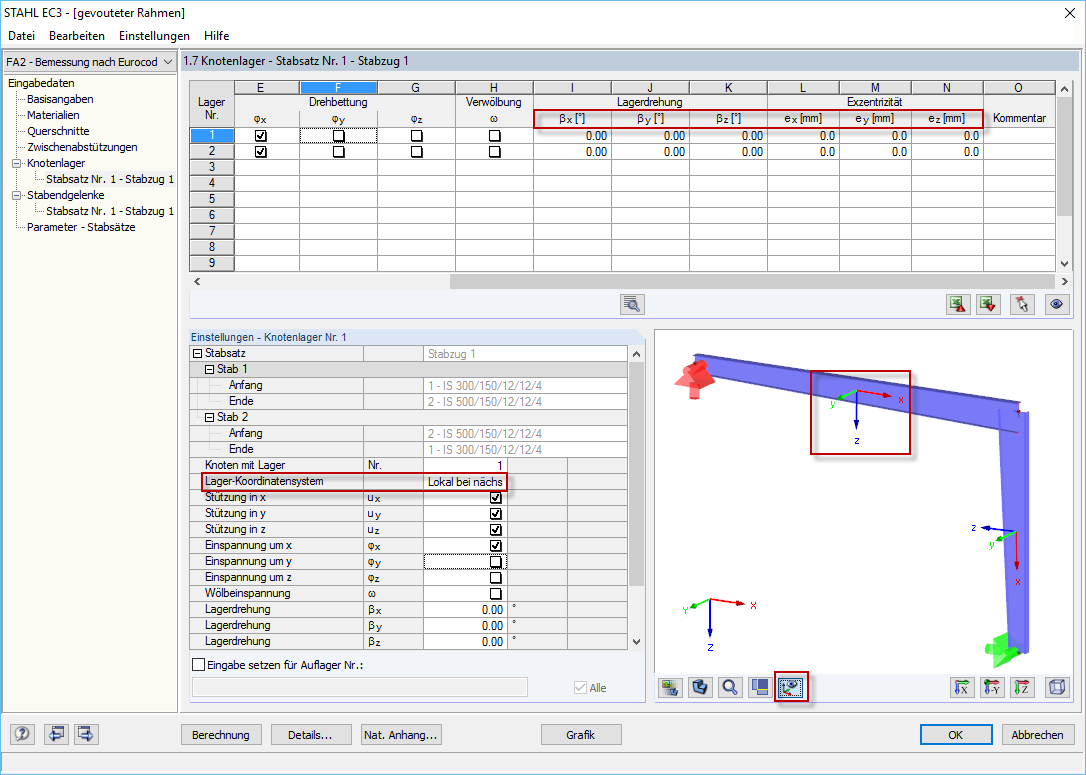Open the eye view icon for supports
Viewport: 1086px width, 775px height.
click(1057, 304)
